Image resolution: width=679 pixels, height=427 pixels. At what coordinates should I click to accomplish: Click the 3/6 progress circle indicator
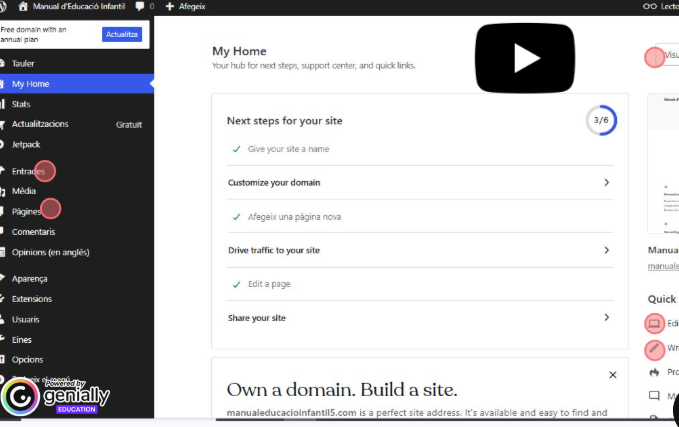601,120
